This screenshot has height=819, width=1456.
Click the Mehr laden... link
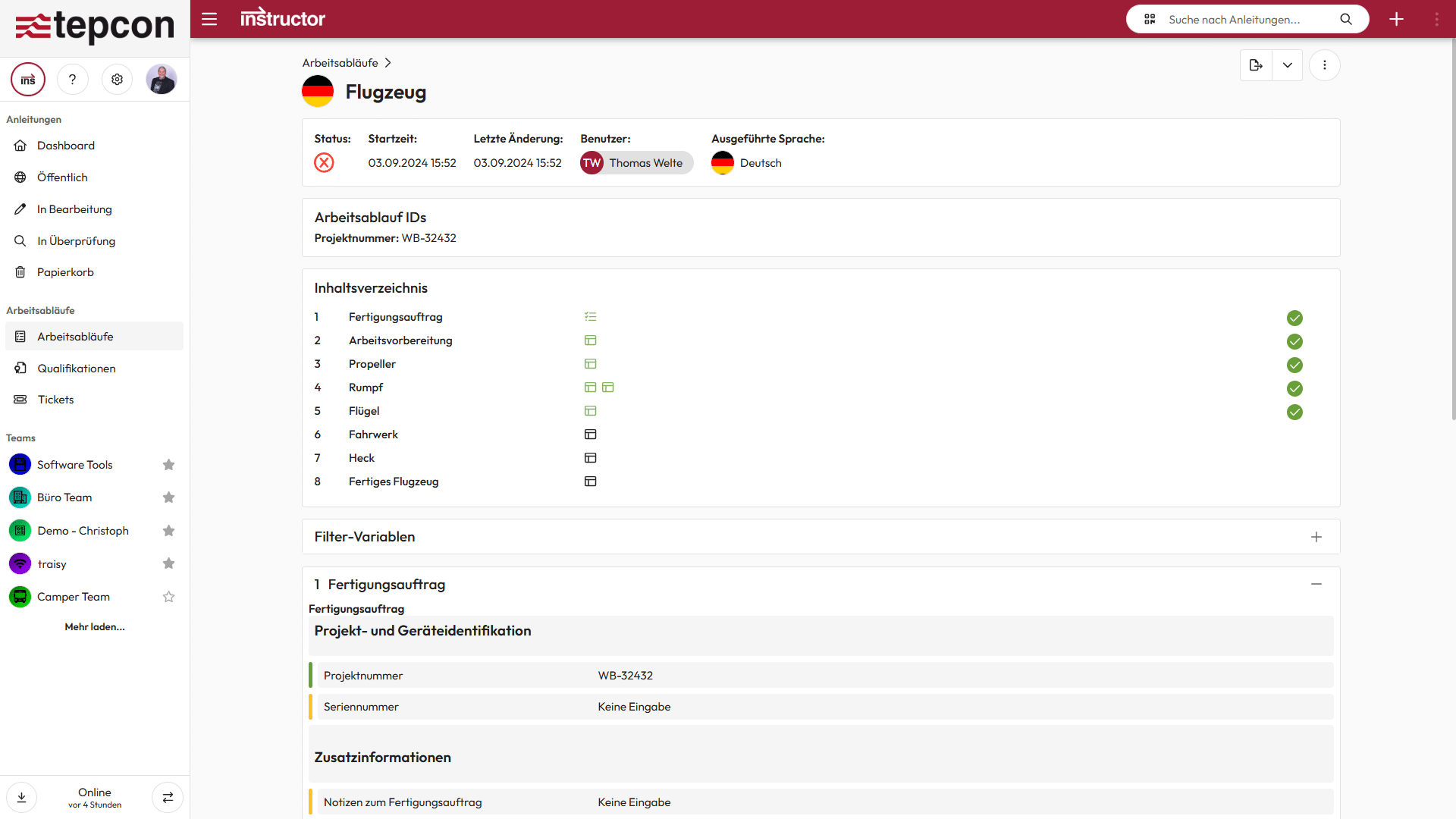coord(95,626)
